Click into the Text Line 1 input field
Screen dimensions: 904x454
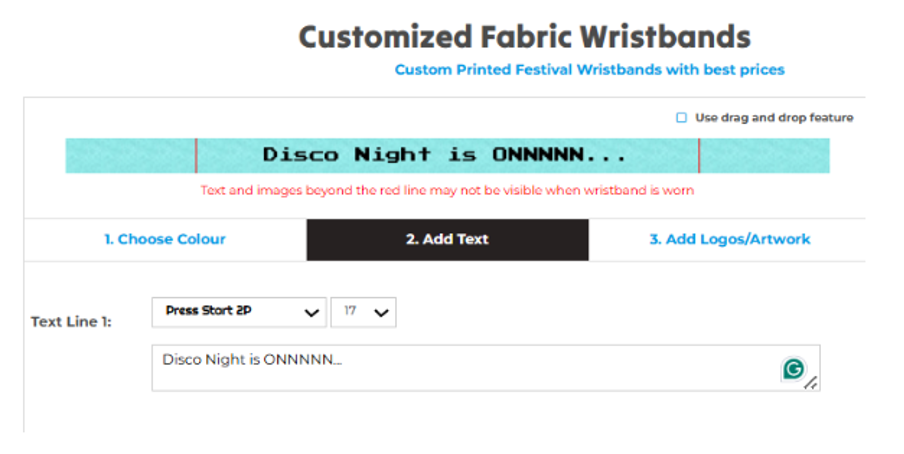tap(460, 368)
